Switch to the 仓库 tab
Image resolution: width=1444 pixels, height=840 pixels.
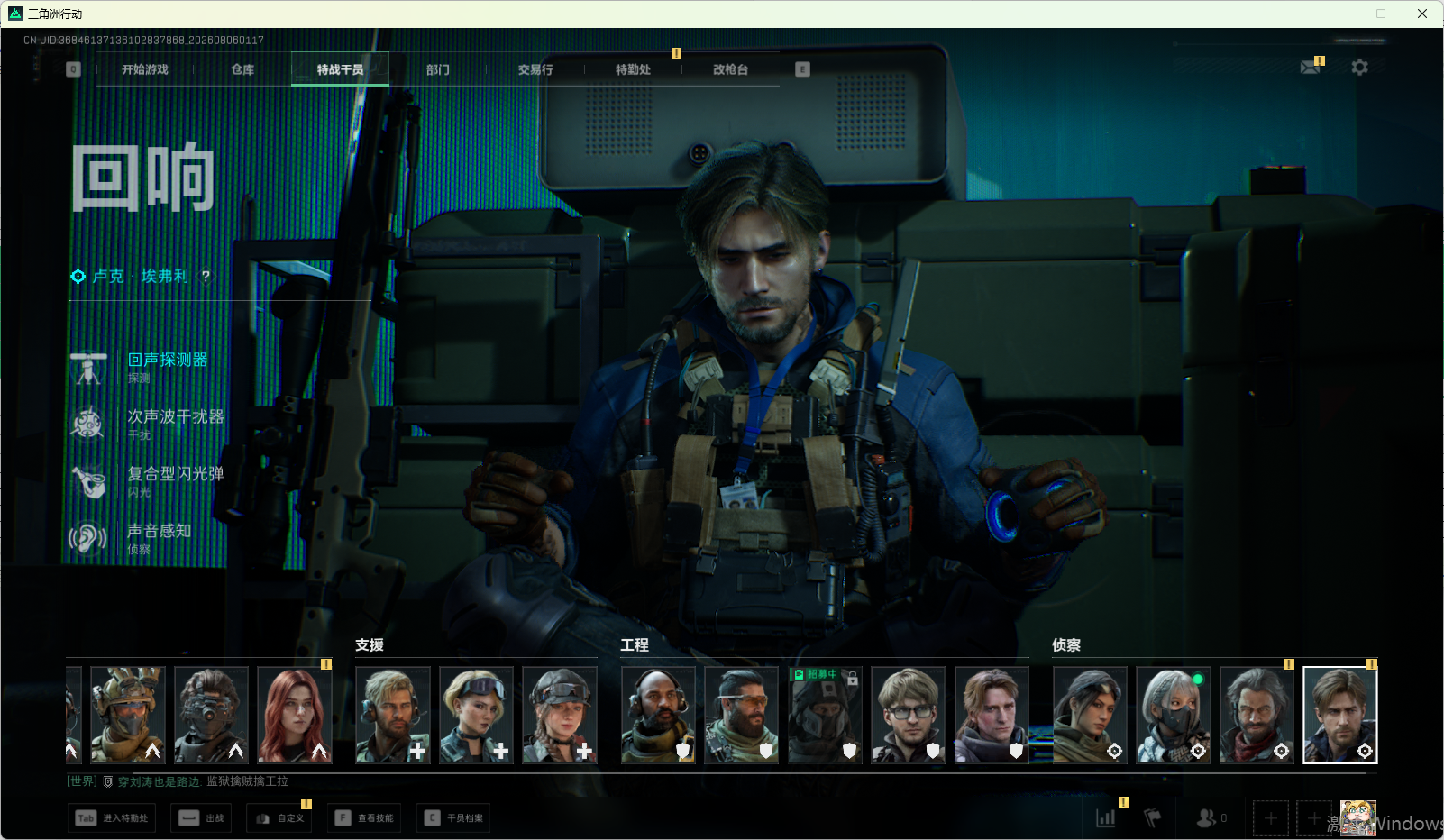tap(242, 69)
